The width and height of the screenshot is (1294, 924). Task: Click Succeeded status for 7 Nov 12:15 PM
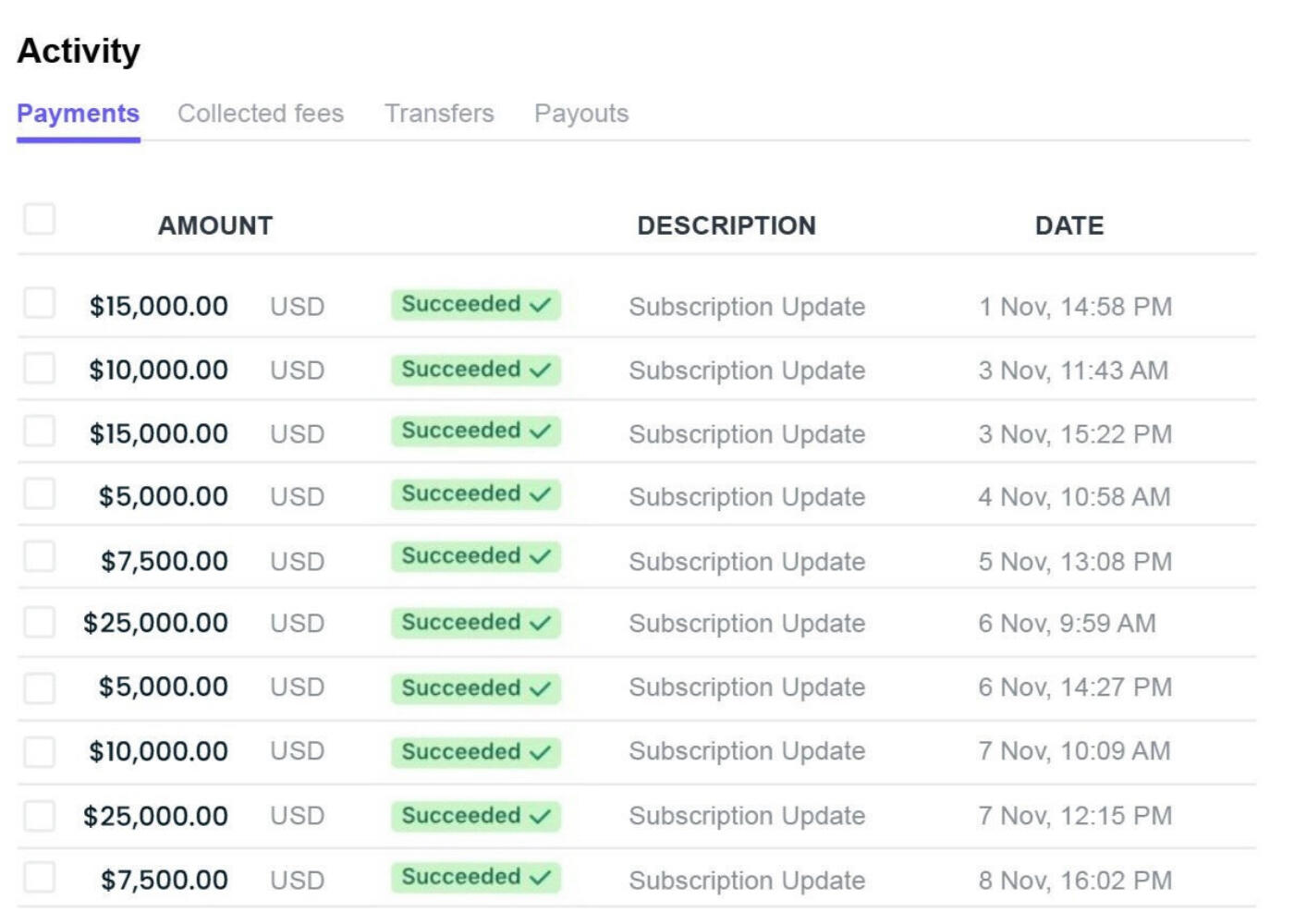(x=476, y=816)
